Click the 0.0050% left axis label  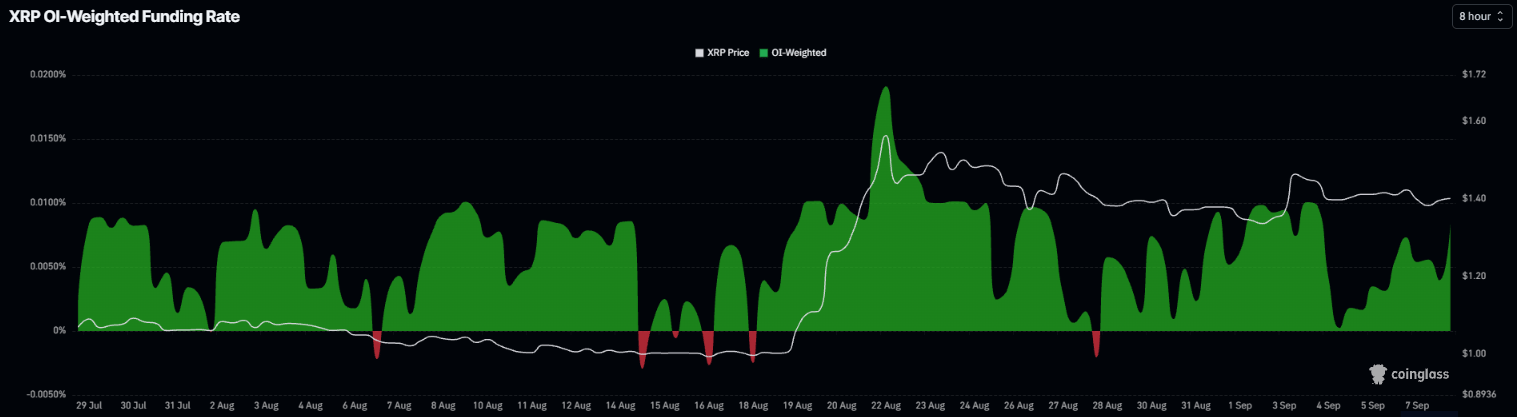coord(48,267)
